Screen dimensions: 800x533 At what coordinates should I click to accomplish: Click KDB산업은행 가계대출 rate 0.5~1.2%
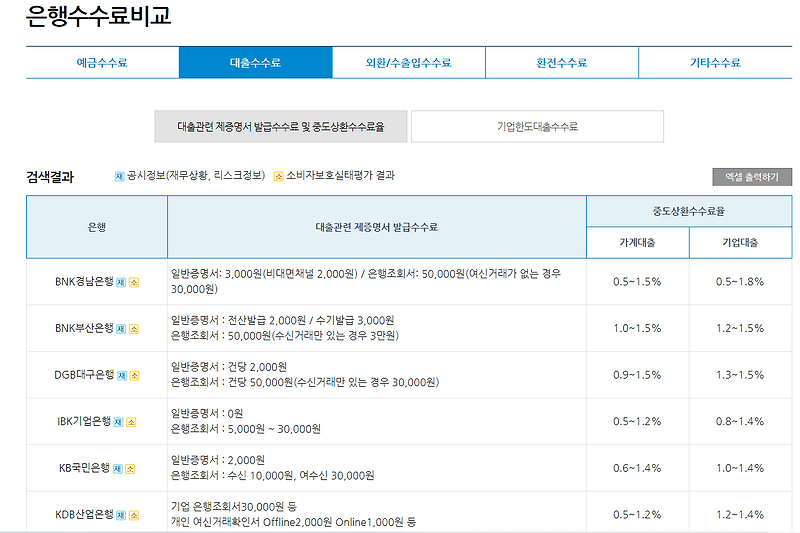click(x=637, y=514)
